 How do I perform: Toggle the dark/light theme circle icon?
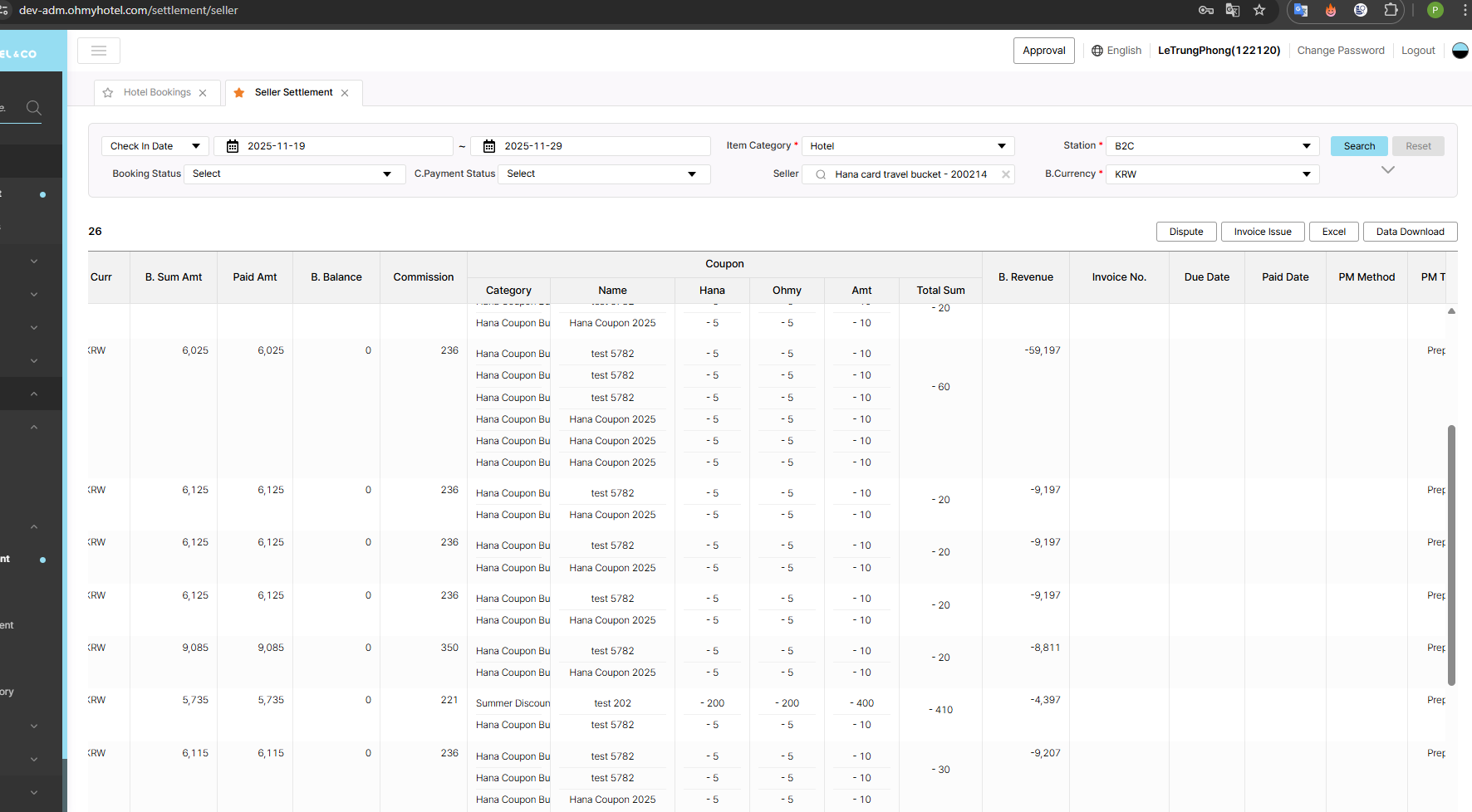coord(1460,51)
